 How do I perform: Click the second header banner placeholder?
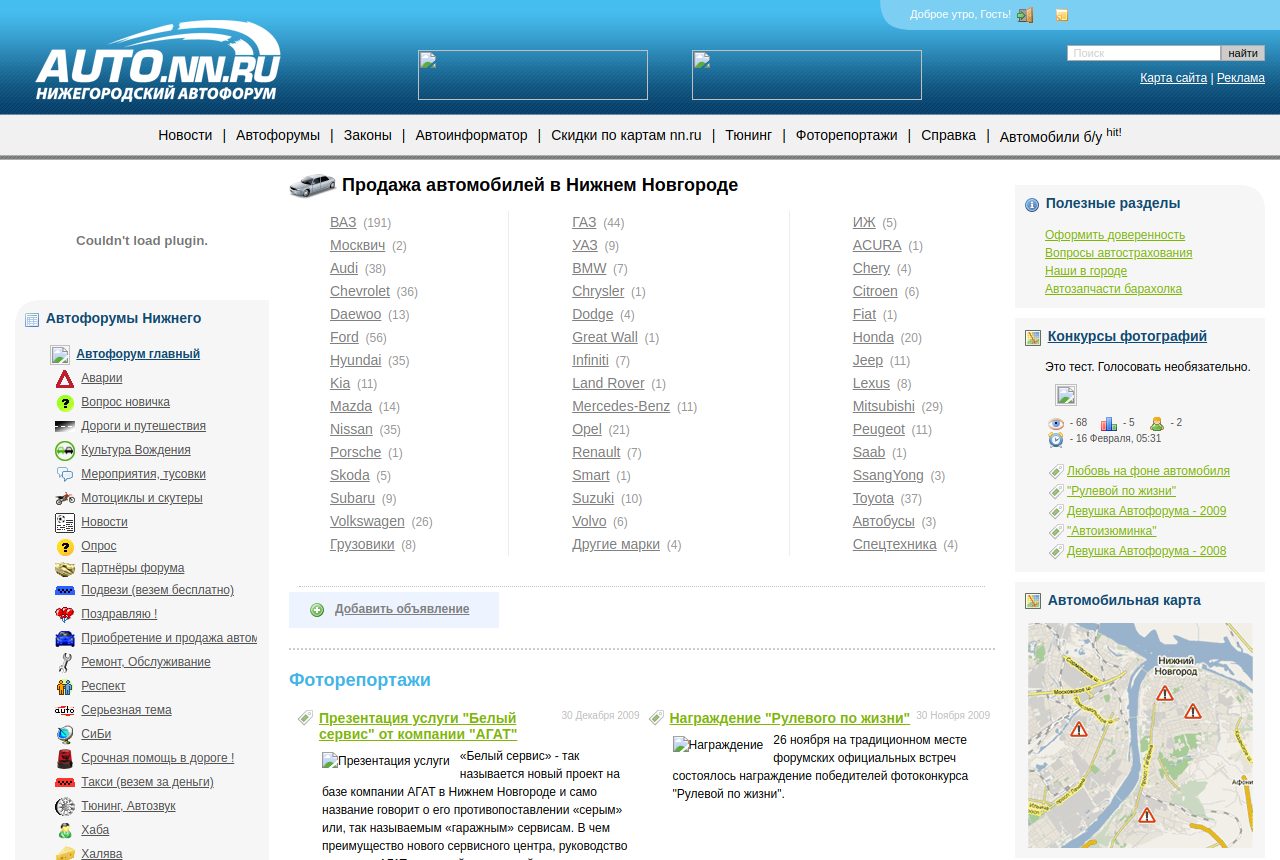tap(807, 75)
